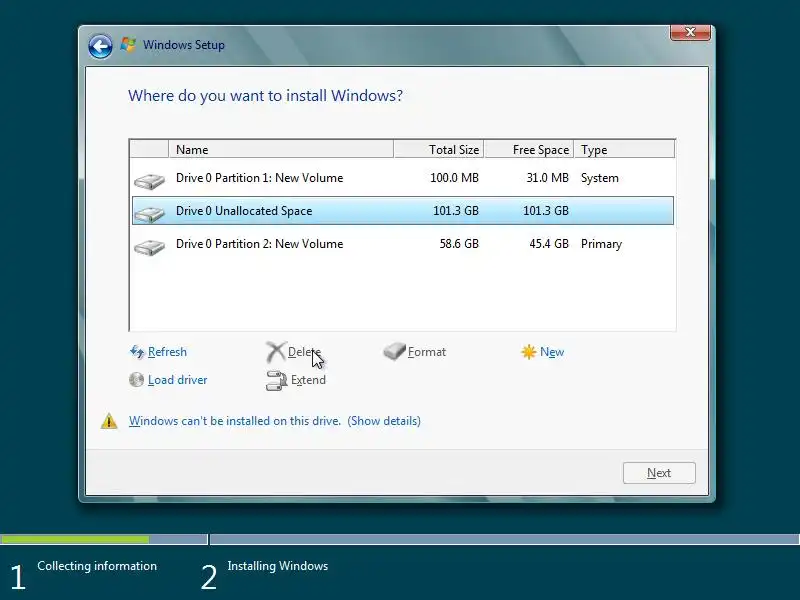Click the Windows Setup title text

tap(184, 45)
